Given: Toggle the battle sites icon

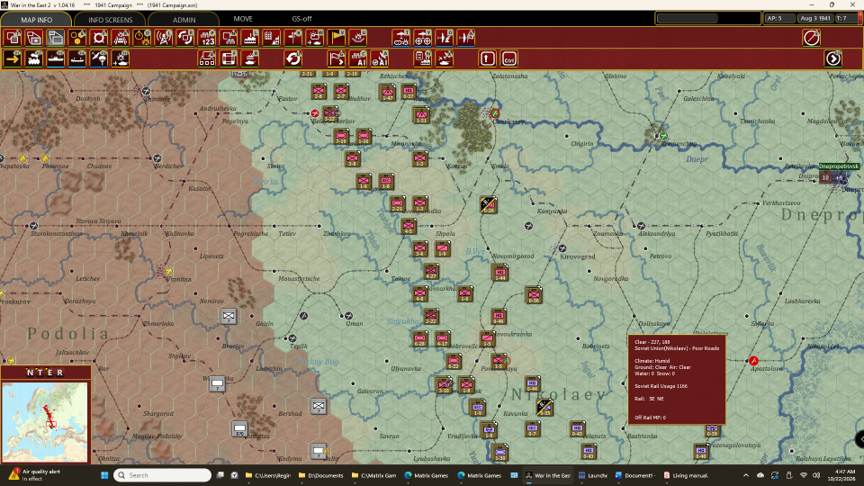Looking at the screenshot, I should click(121, 38).
